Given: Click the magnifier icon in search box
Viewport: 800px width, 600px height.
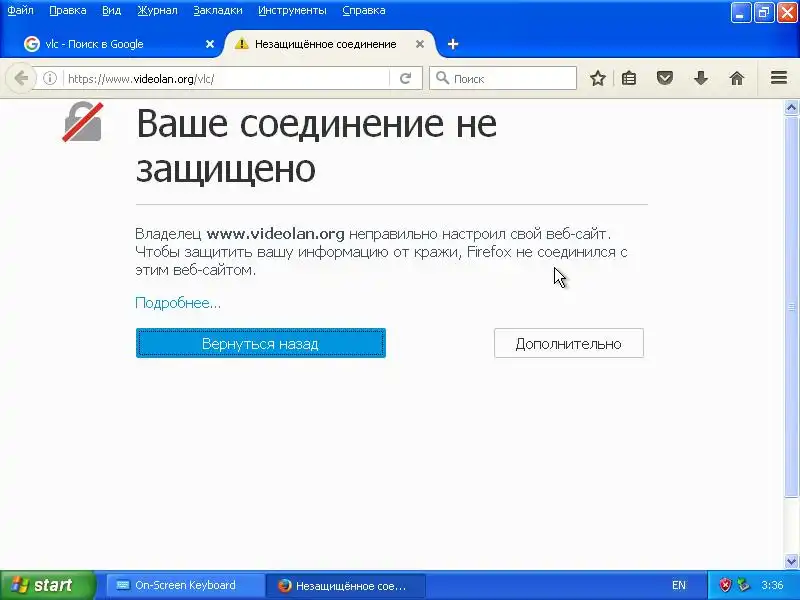Looking at the screenshot, I should tap(442, 78).
